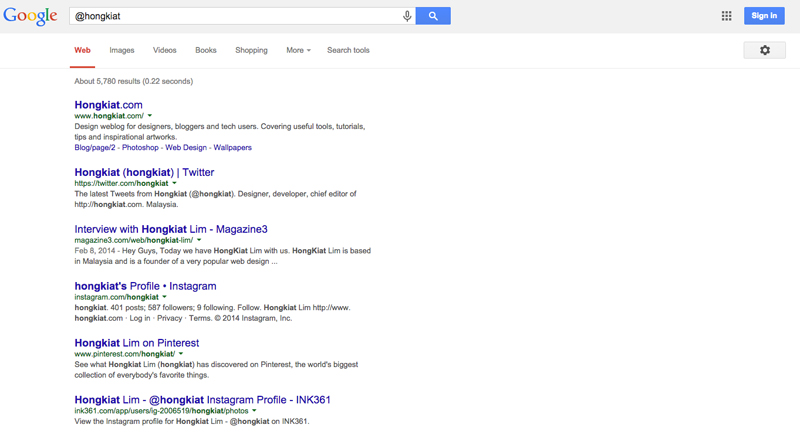Click the magazine3.com/web/hongkiat-lim/ green URL
This screenshot has width=800, height=438.
pos(134,240)
